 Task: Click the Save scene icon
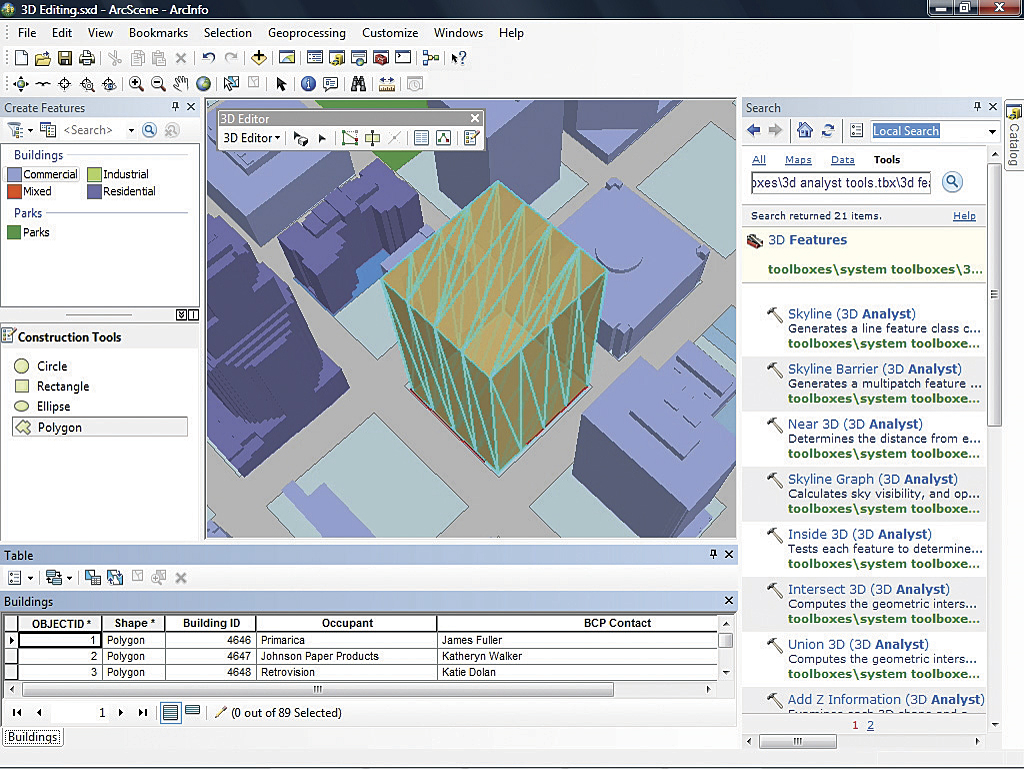65,59
